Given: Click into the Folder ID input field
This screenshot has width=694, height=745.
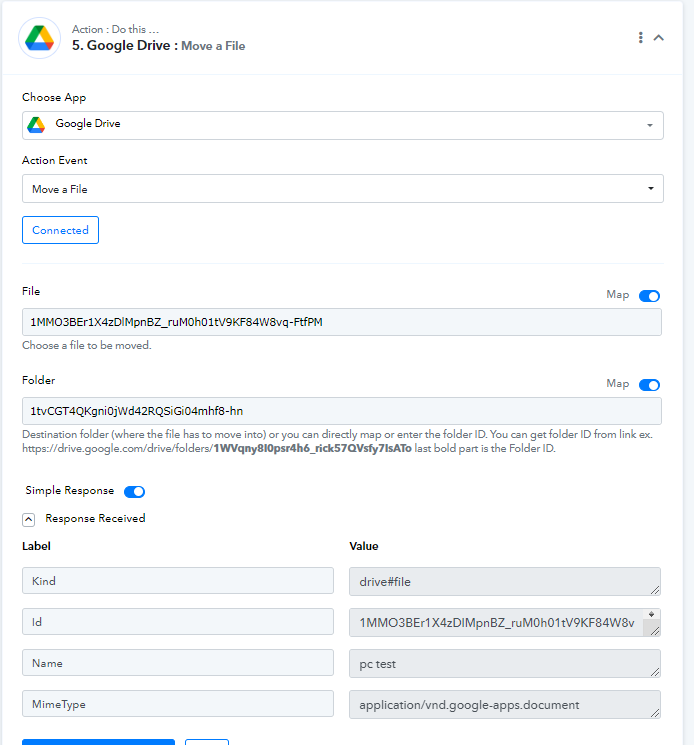Looking at the screenshot, I should 342,411.
